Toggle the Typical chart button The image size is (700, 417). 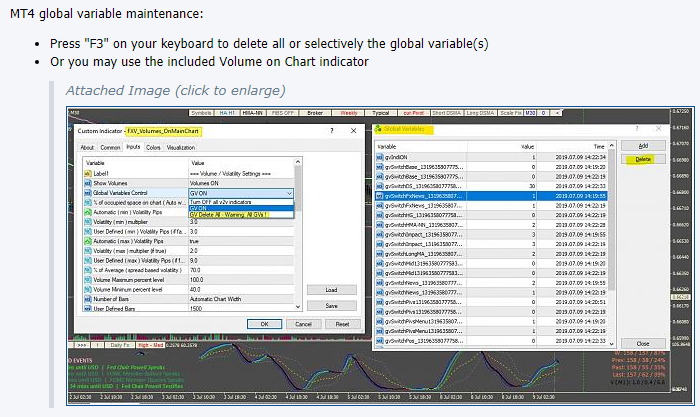coord(381,113)
